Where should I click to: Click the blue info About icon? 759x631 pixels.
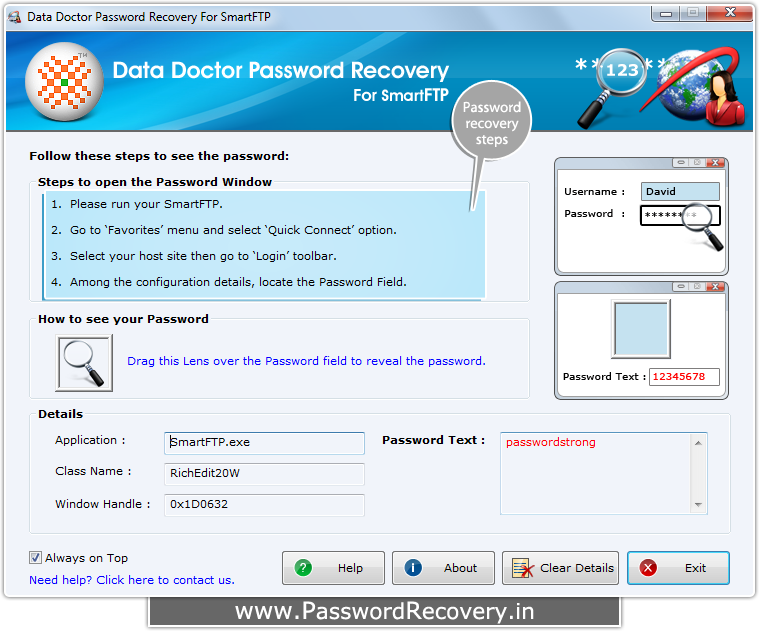pos(413,568)
